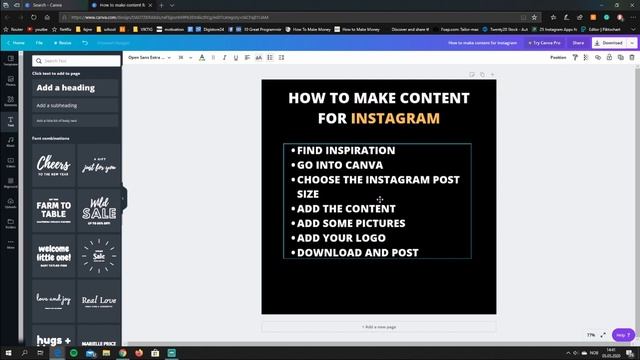Toggle italic formatting
The image size is (640, 360).
tap(224, 58)
